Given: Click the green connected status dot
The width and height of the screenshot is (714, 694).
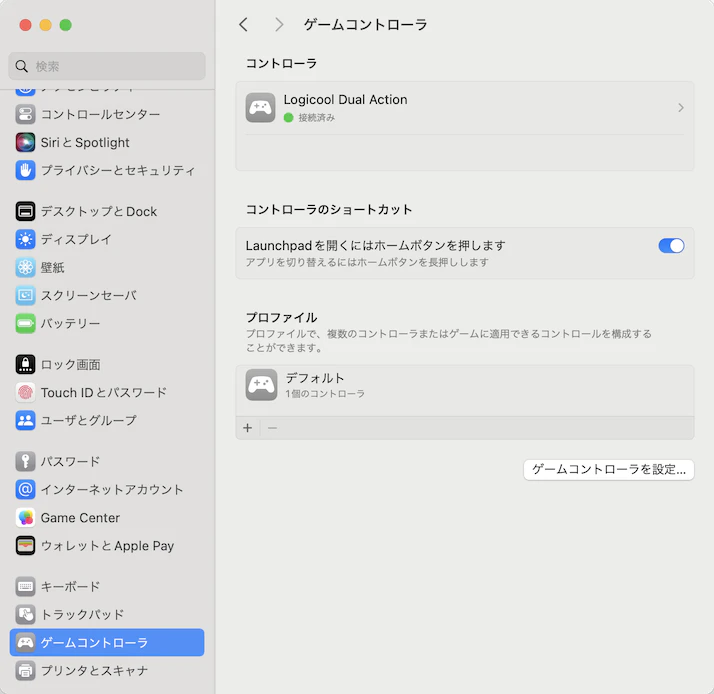Looking at the screenshot, I should 288,118.
